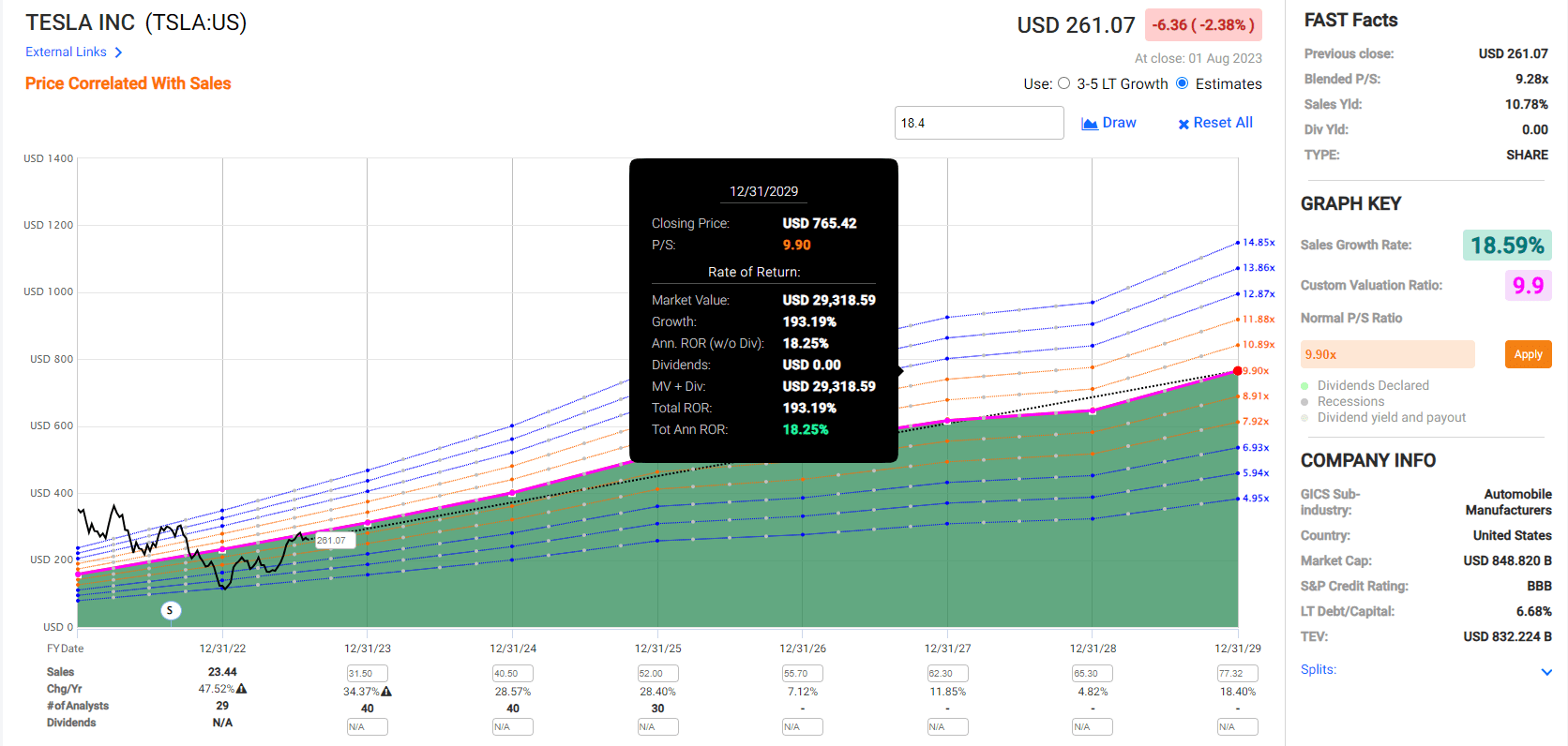Click the 8.91x multiple line label
The width and height of the screenshot is (1568, 746).
coord(1256,396)
